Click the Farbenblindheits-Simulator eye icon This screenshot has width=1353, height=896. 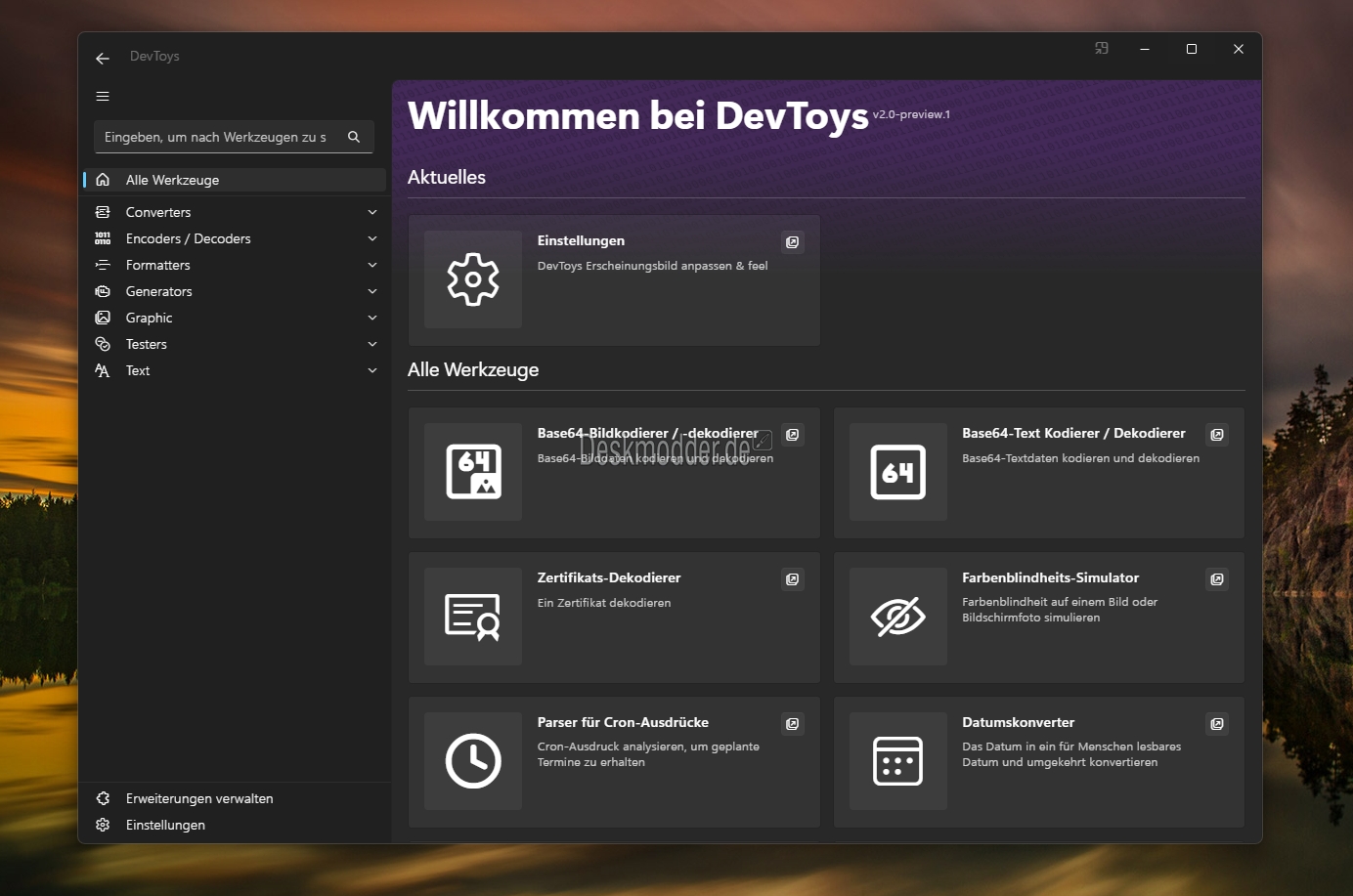pyautogui.click(x=898, y=617)
